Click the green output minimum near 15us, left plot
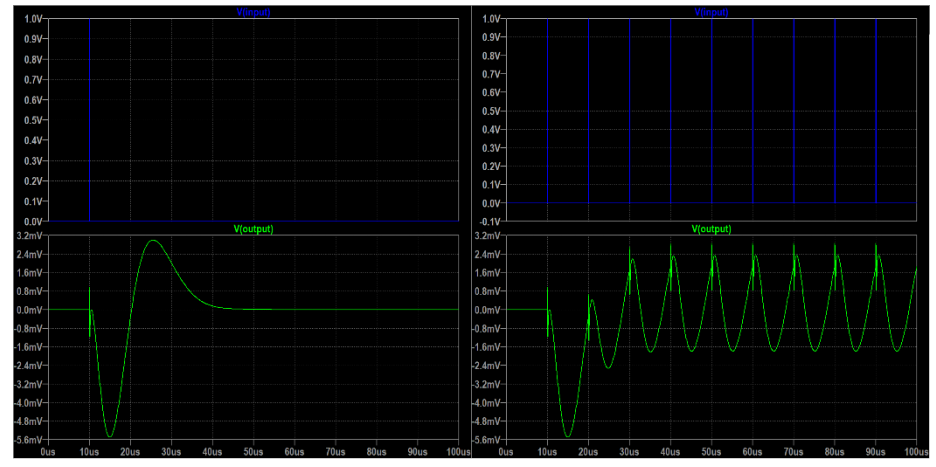This screenshot has width=936, height=467. tap(110, 436)
